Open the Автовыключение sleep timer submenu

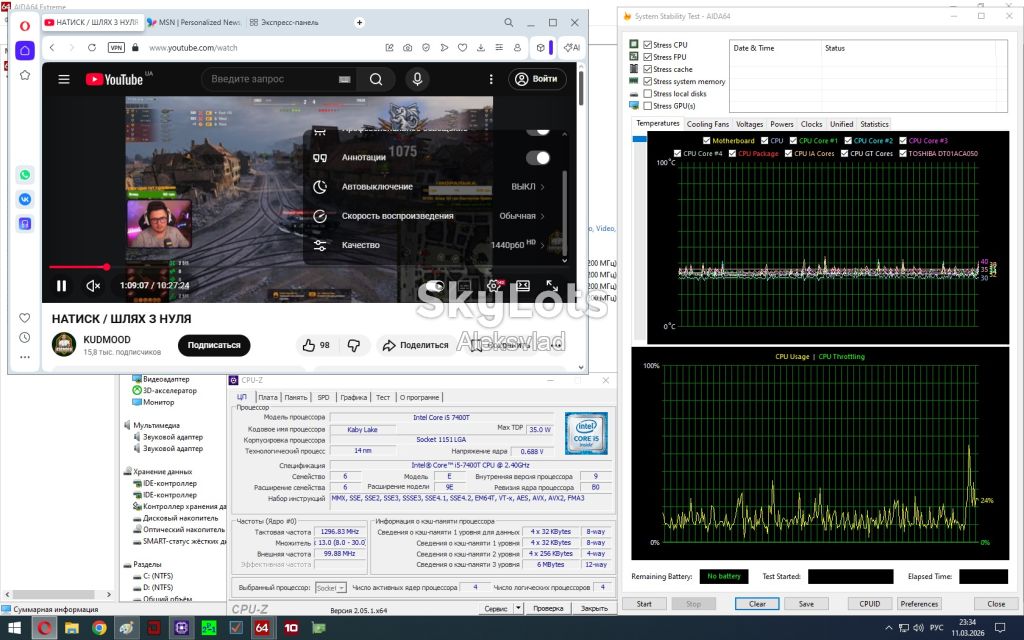[x=432, y=186]
